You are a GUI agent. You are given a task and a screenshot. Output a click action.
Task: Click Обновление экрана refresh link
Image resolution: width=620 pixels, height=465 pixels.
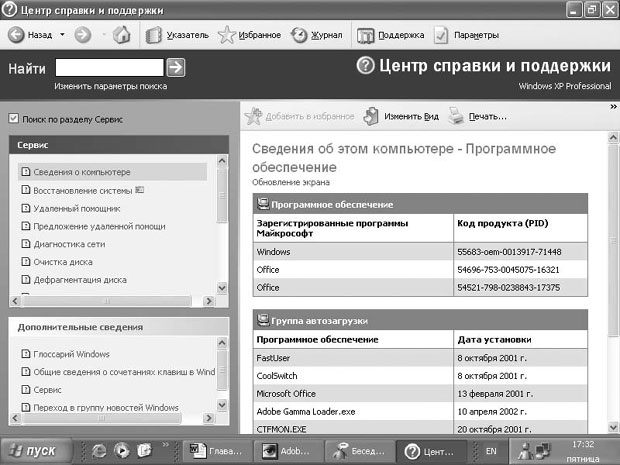291,182
